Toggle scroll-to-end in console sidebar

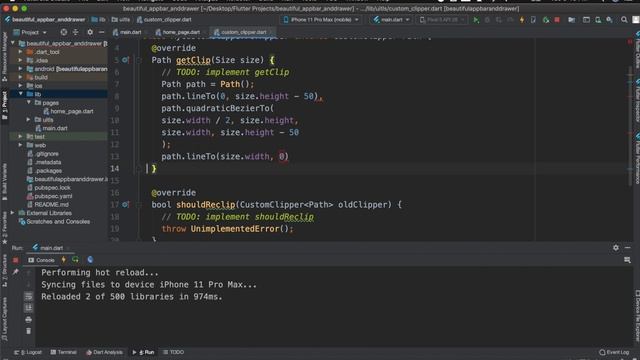pos(29,307)
